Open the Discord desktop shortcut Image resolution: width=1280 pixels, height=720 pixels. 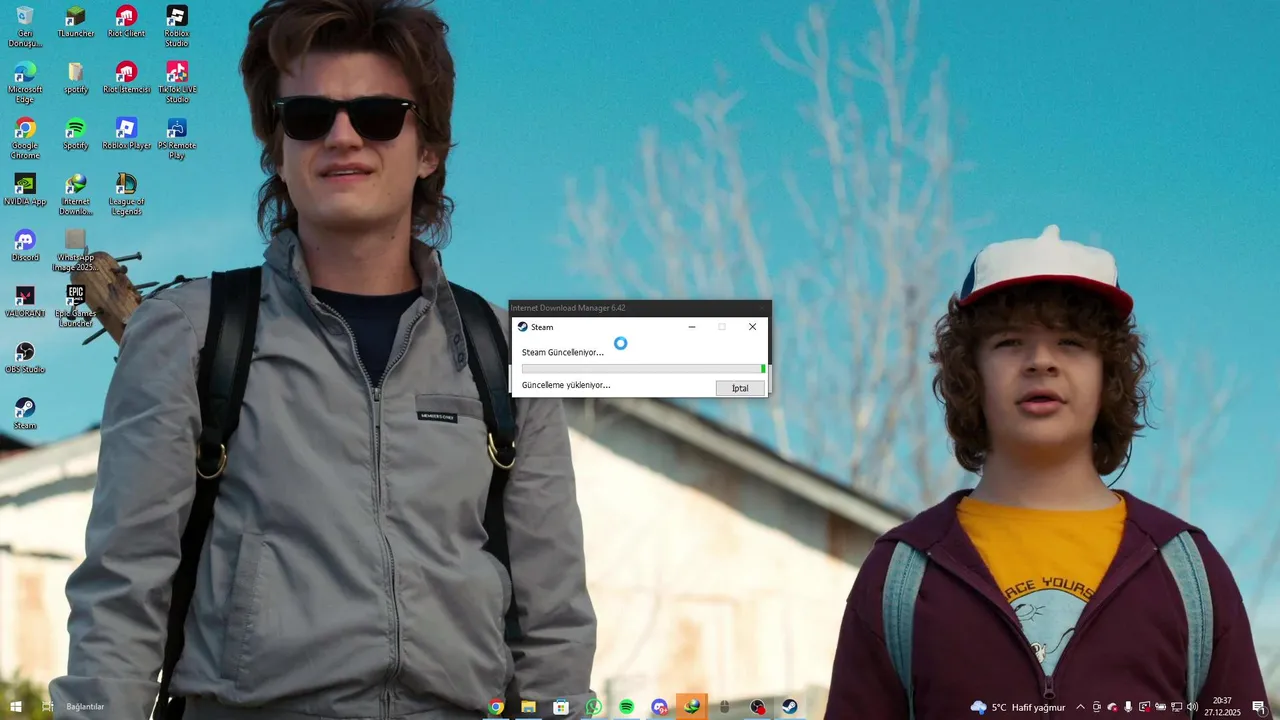coord(25,246)
